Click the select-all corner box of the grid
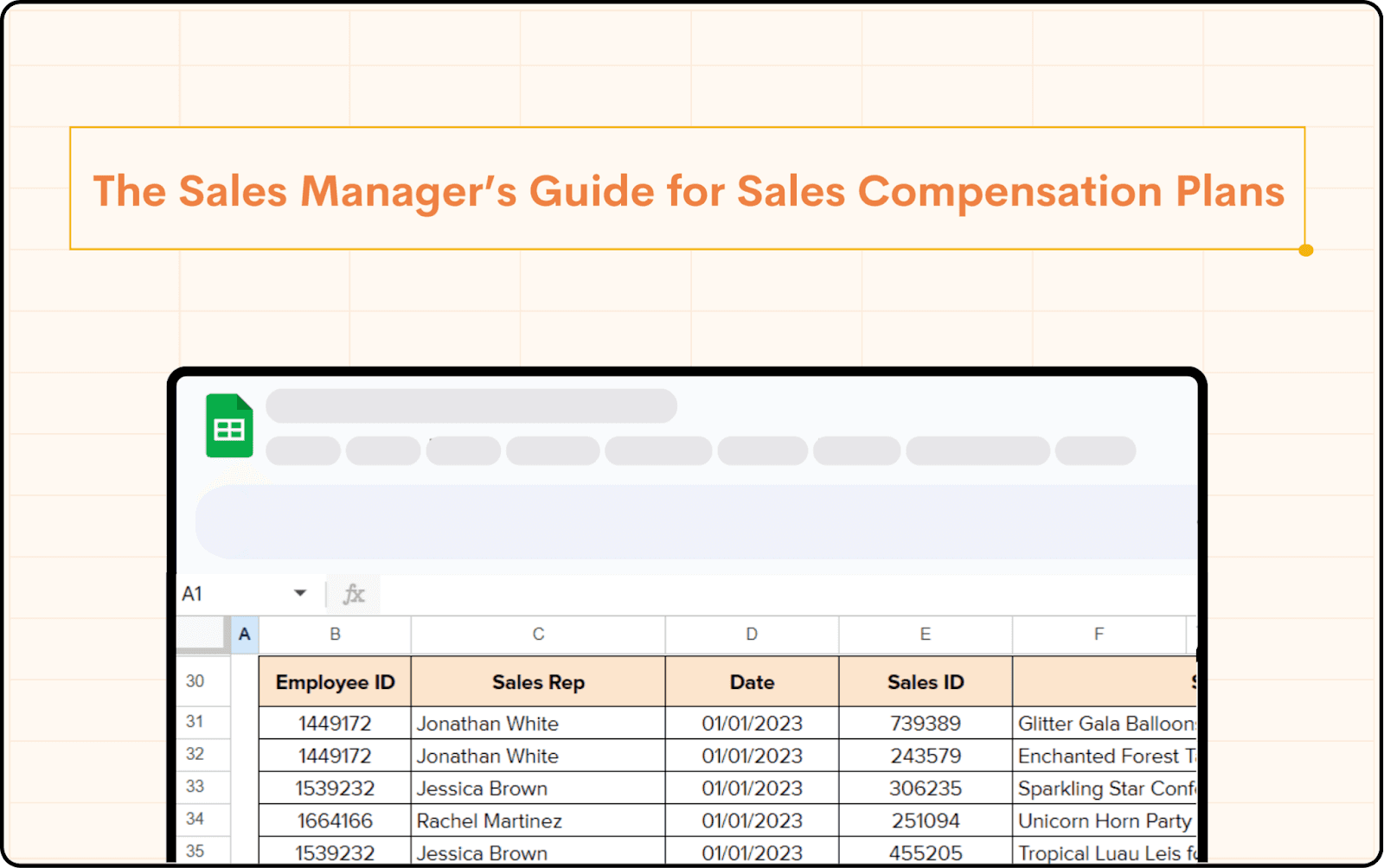 click(x=203, y=634)
